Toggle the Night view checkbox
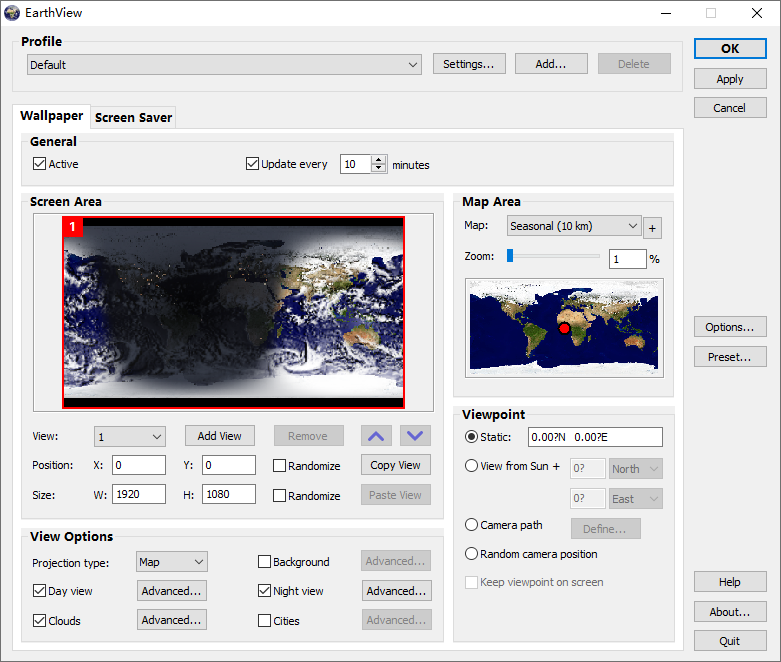Viewport: 781px width, 662px height. coord(265,591)
